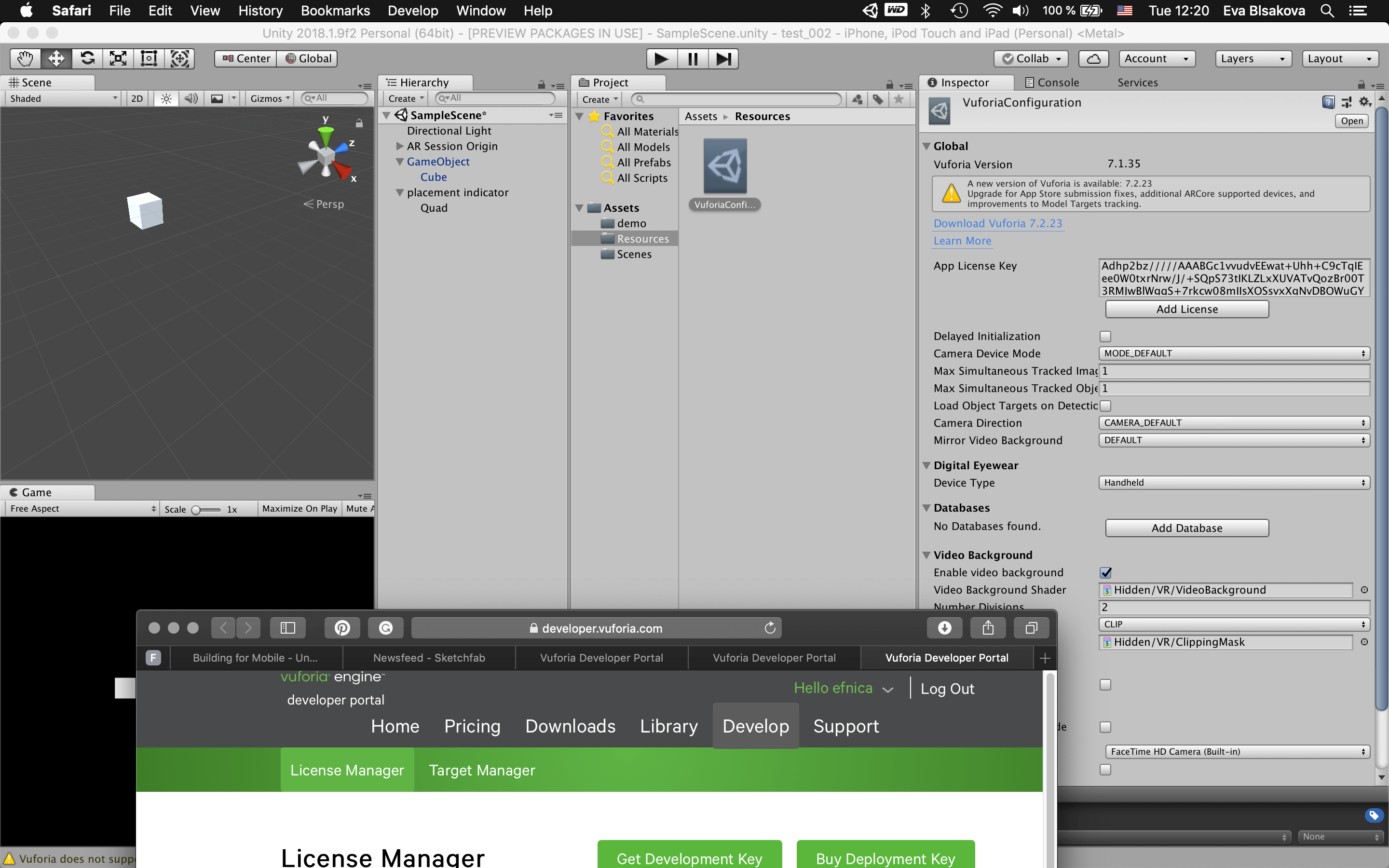Toggle scene lighting sun icon
This screenshot has width=1389, height=868.
(x=166, y=99)
